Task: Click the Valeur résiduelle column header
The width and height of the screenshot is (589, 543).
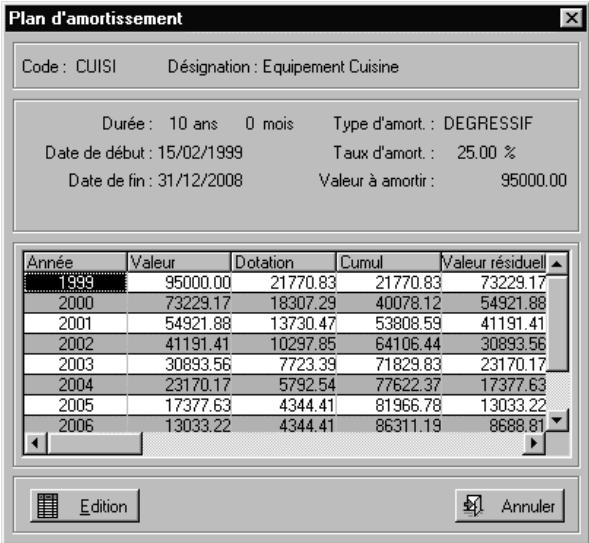Action: coord(494,262)
